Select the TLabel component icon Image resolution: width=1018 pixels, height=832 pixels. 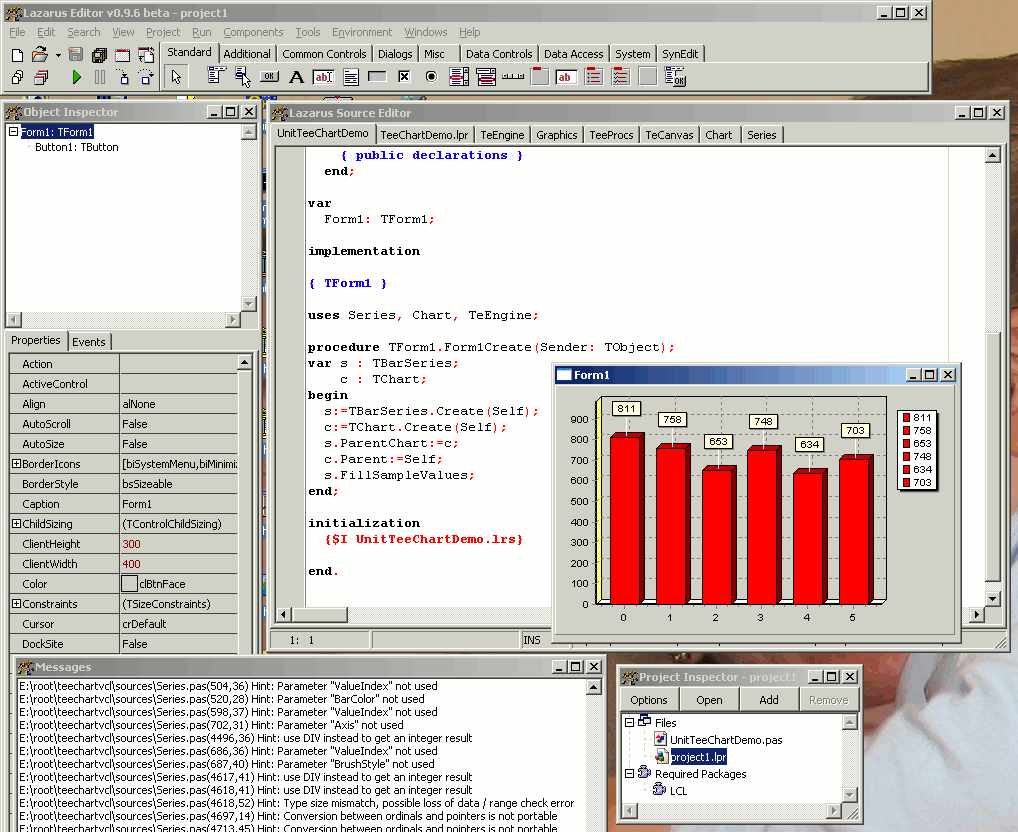coord(296,77)
